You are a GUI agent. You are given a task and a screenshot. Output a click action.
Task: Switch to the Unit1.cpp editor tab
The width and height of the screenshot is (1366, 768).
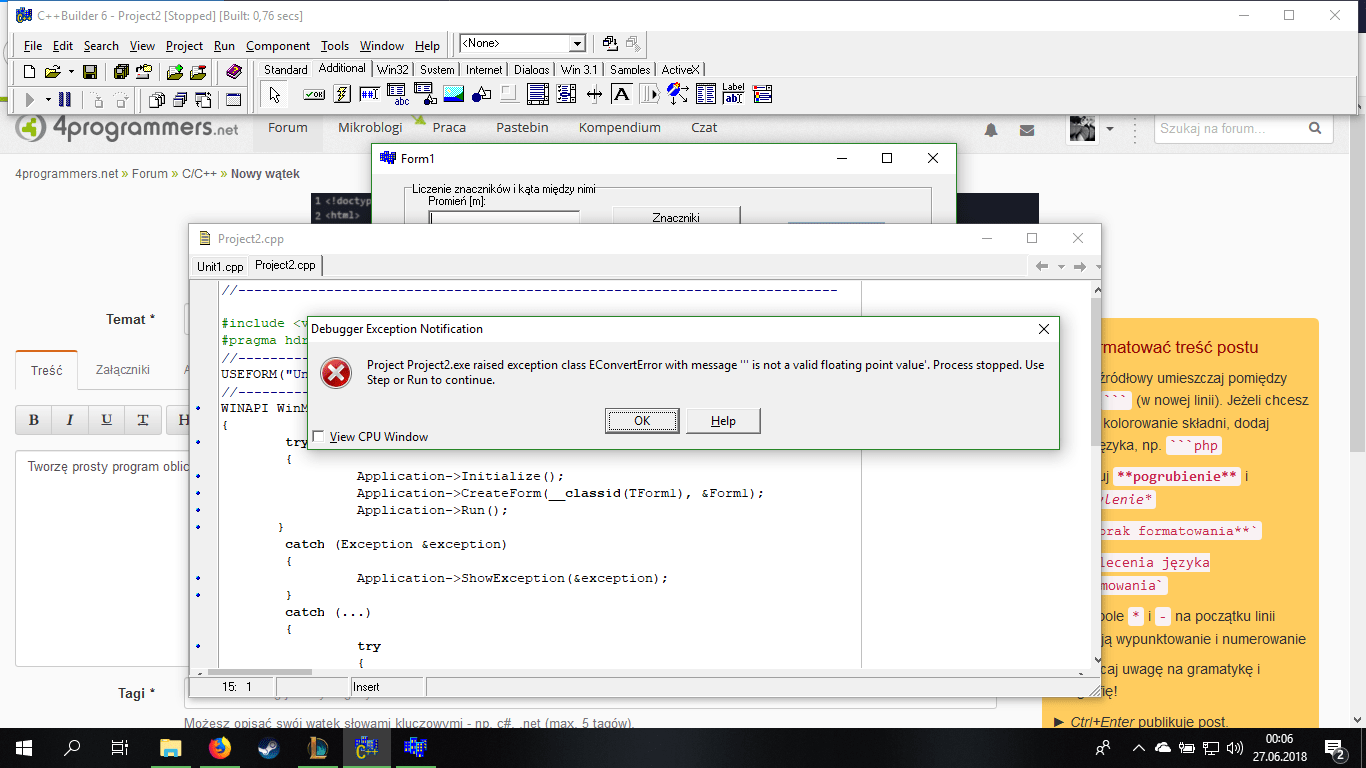(x=220, y=267)
